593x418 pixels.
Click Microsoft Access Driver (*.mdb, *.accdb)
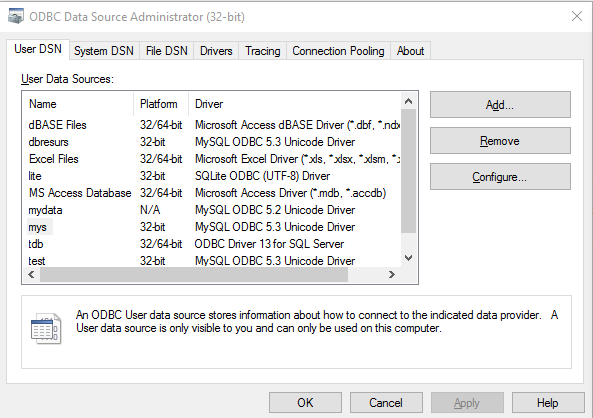[290, 193]
